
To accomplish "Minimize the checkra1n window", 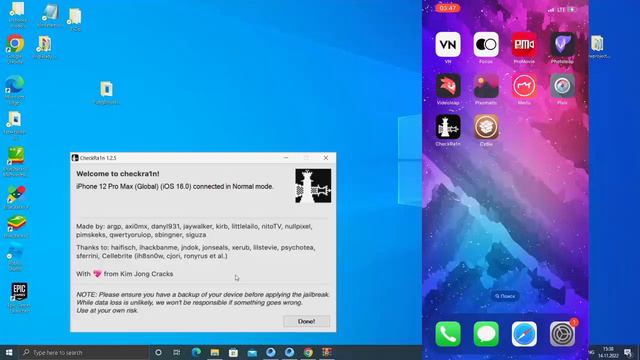I will (286, 158).
